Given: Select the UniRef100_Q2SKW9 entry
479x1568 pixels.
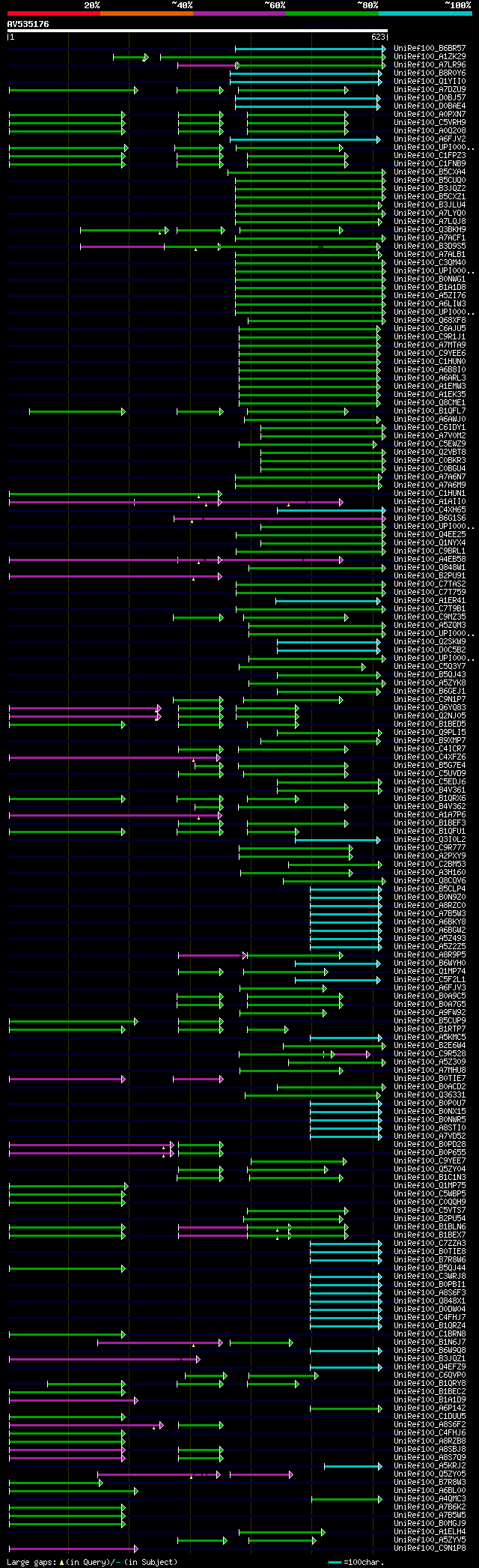Looking at the screenshot, I should pyautogui.click(x=430, y=641).
